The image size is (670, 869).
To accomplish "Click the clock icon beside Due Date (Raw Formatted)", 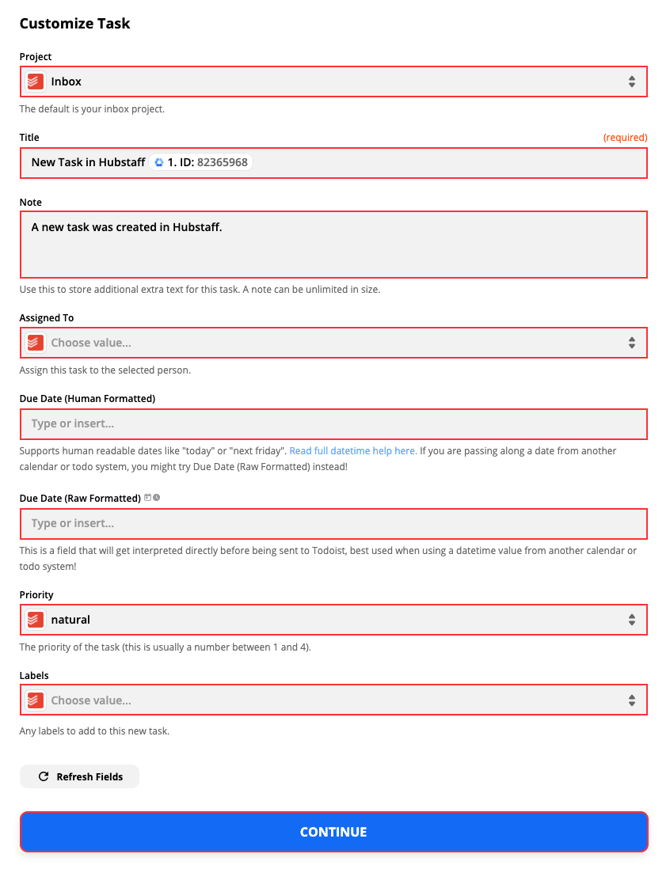I will [x=157, y=498].
